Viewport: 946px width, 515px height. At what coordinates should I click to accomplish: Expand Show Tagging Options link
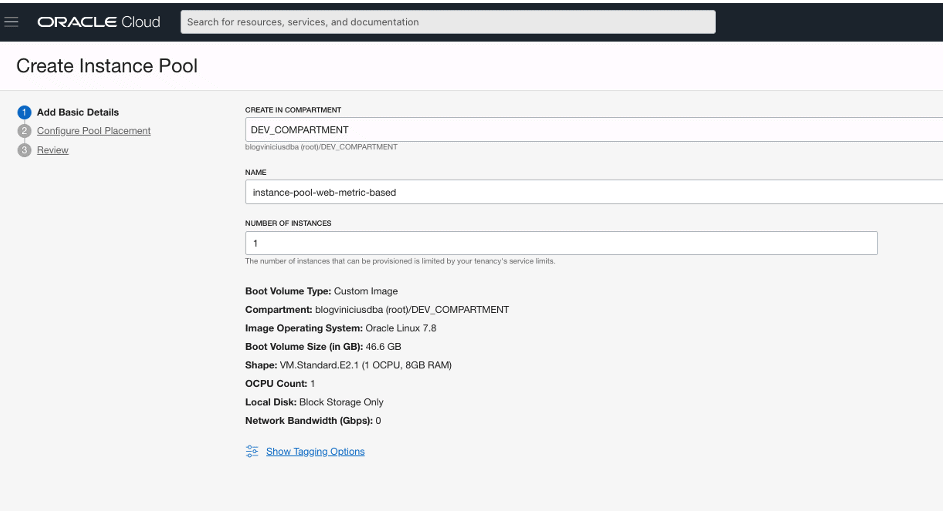pyautogui.click(x=315, y=452)
